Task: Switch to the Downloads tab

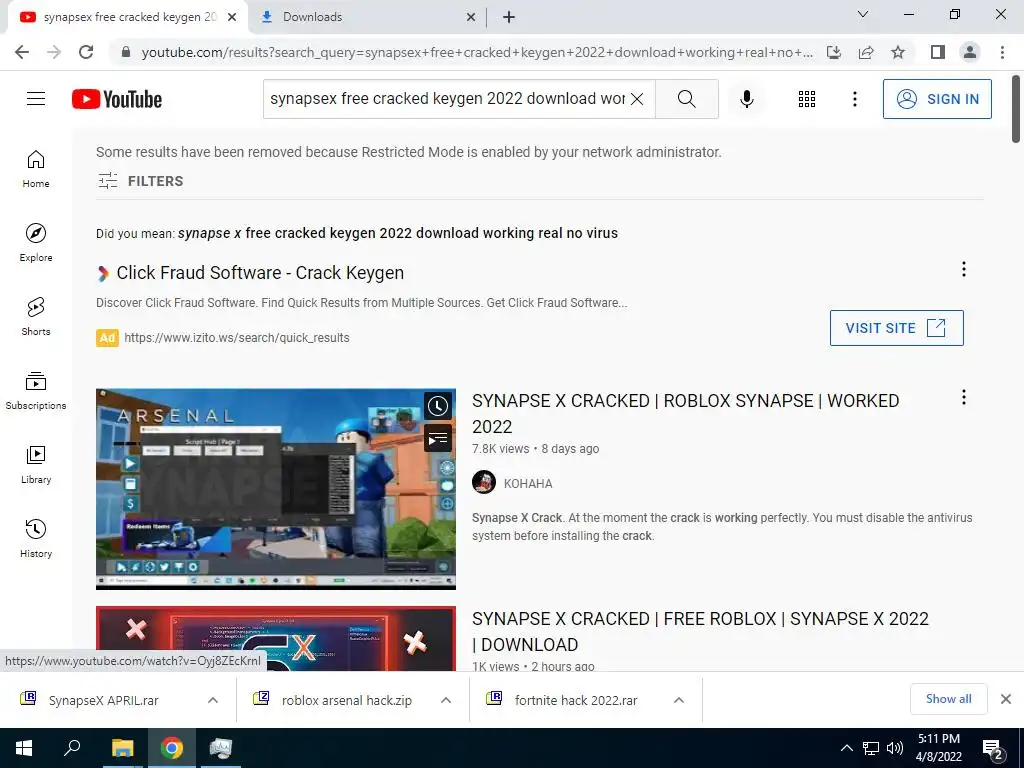Action: coord(366,17)
